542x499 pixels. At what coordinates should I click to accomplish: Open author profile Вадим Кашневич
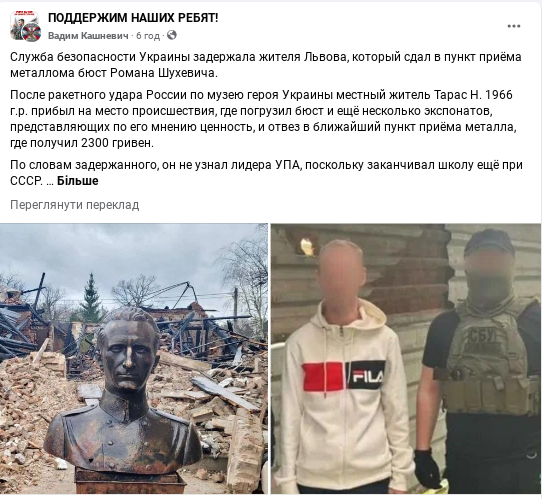pyautogui.click(x=88, y=36)
